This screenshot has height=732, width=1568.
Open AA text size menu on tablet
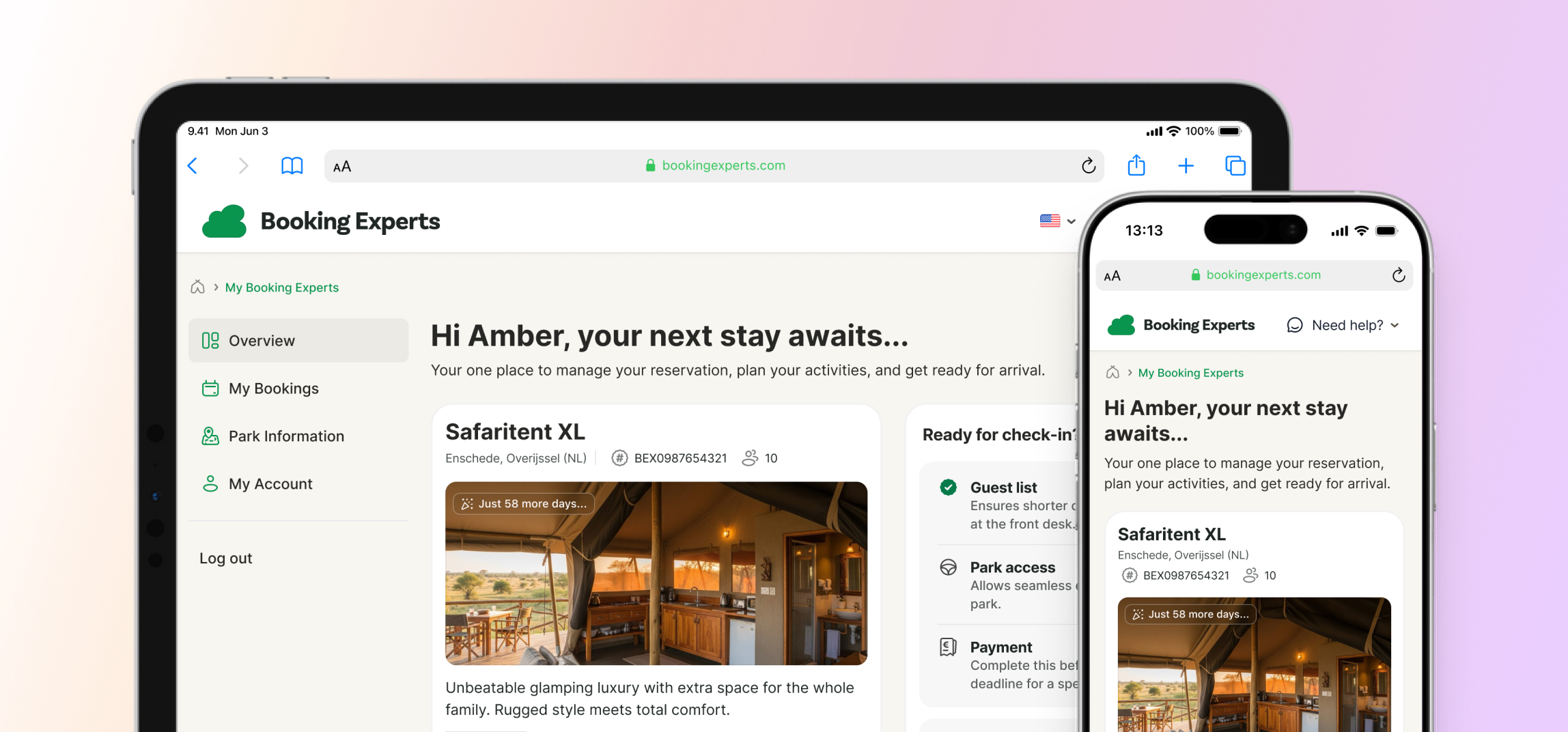coord(342,166)
